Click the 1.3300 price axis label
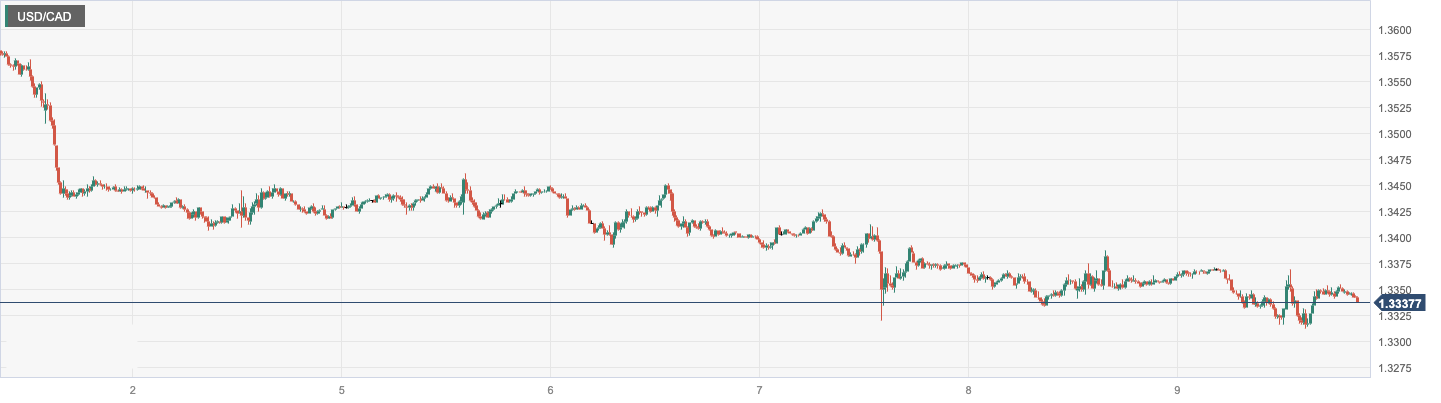 point(1394,342)
